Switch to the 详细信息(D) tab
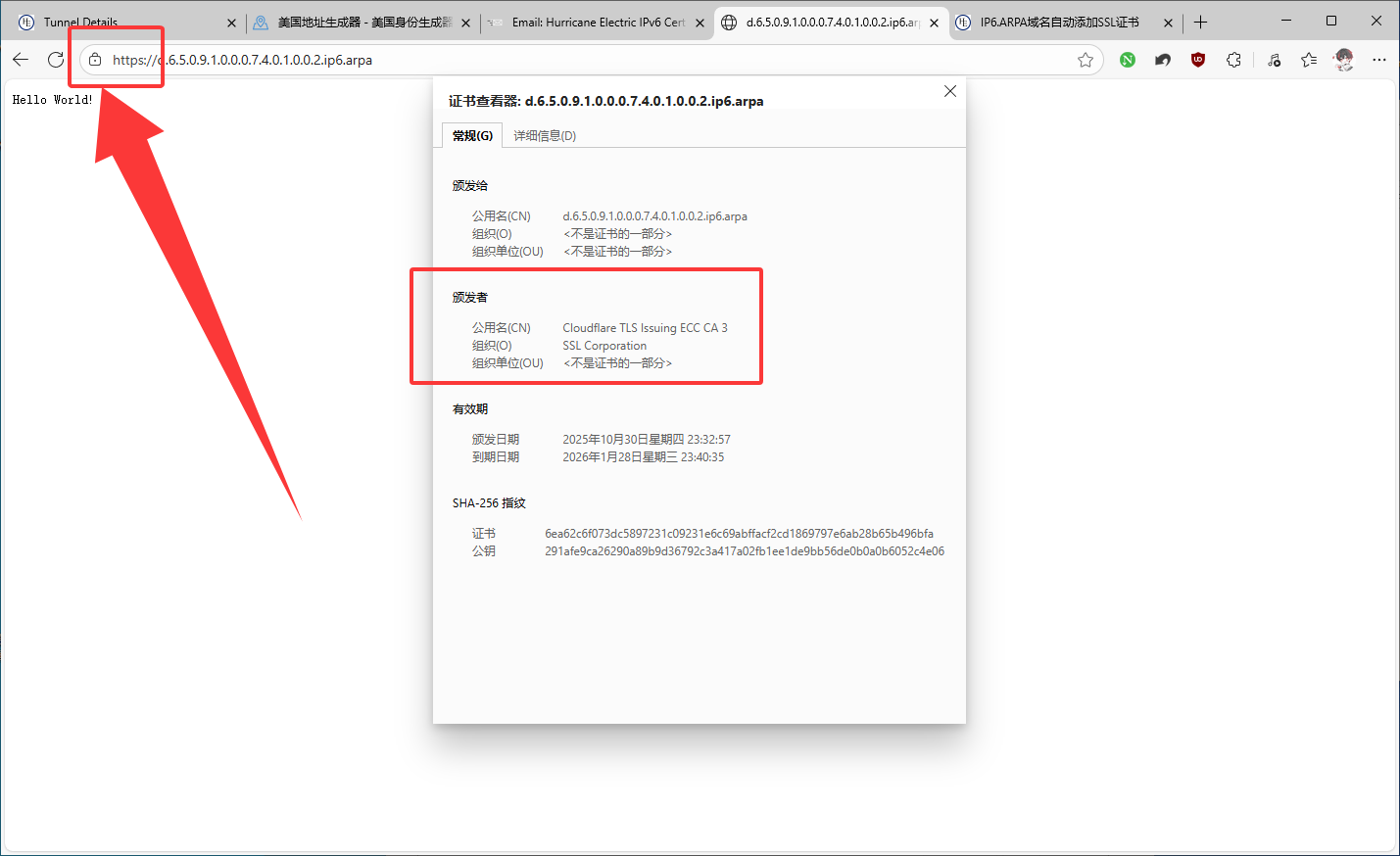 click(x=545, y=136)
